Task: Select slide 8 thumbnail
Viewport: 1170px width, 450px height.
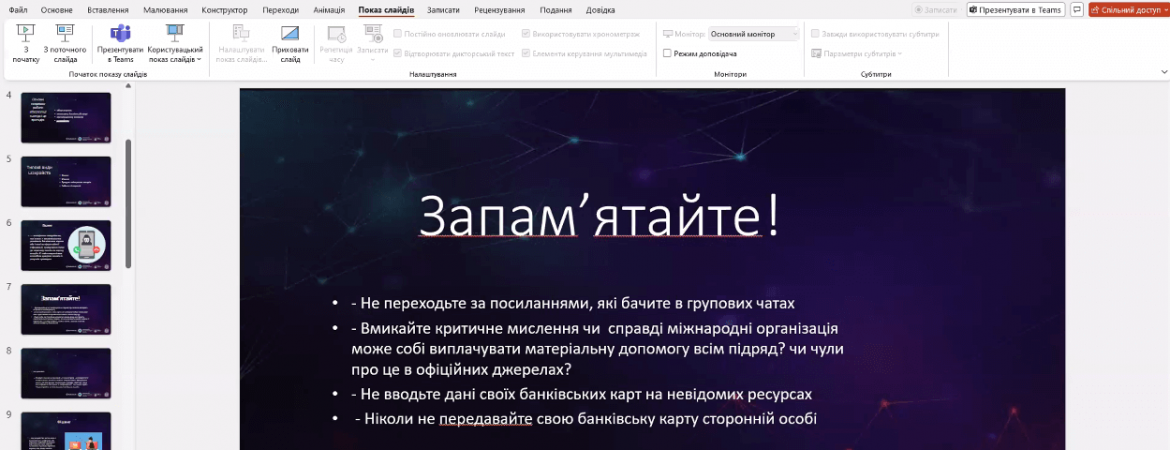Action: [66, 373]
